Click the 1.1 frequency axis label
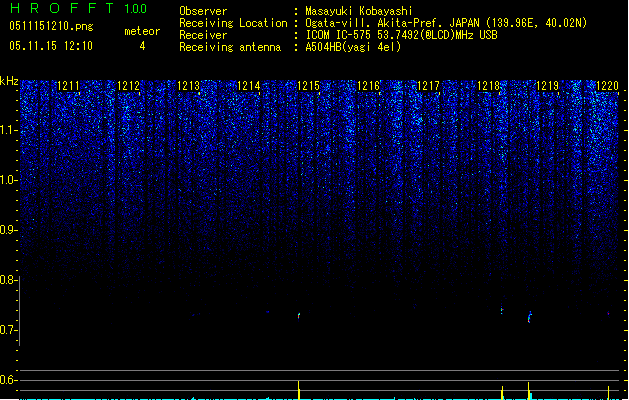The image size is (629, 400). pyautogui.click(x=8, y=130)
